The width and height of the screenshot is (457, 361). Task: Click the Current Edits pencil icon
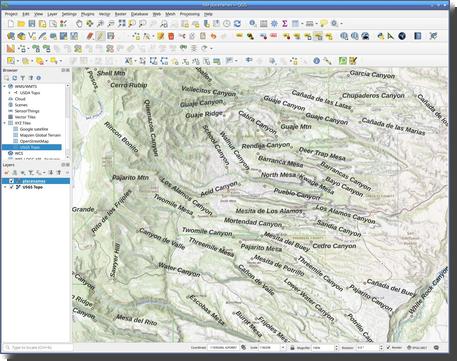pos(90,36)
